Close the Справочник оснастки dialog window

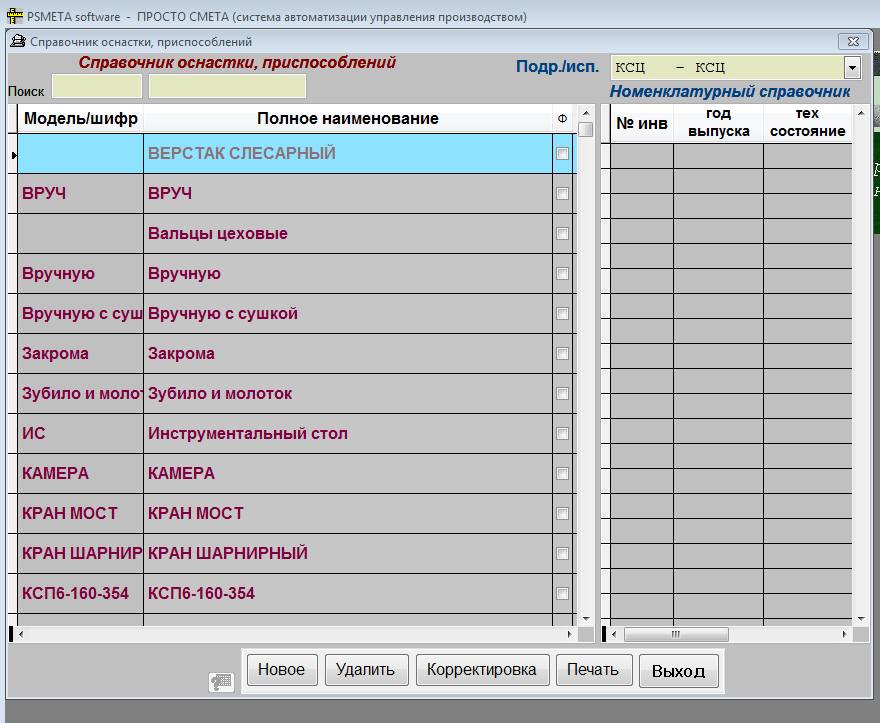click(852, 42)
